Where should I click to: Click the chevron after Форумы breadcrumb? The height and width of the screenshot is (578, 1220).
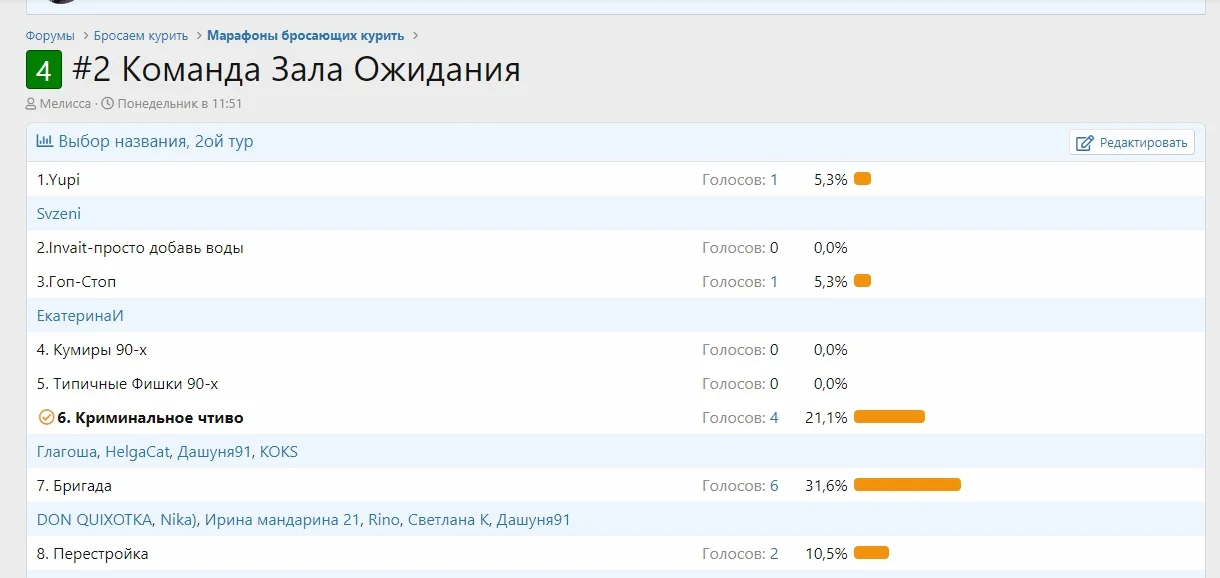[84, 36]
